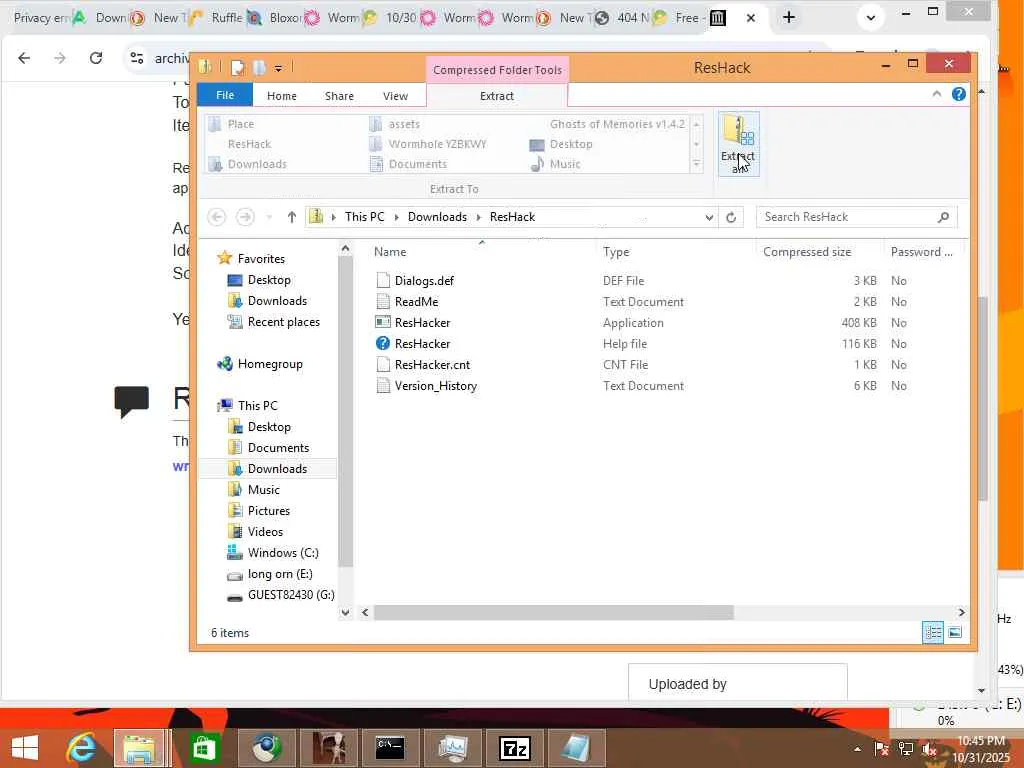The width and height of the screenshot is (1024, 768).
Task: Open Quick Access Toolbar customize dropdown
Action: pyautogui.click(x=278, y=68)
